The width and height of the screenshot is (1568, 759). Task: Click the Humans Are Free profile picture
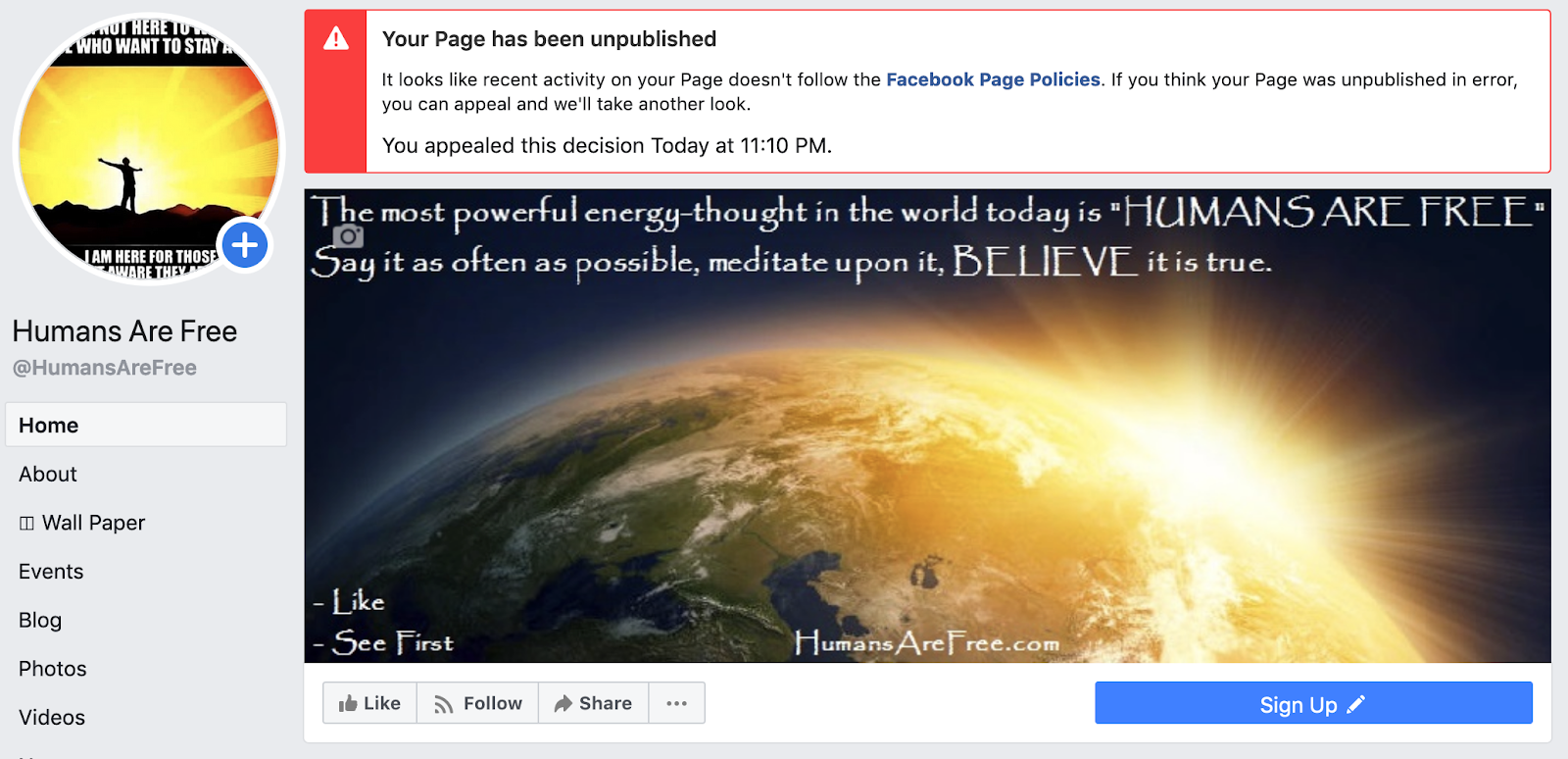point(149,149)
